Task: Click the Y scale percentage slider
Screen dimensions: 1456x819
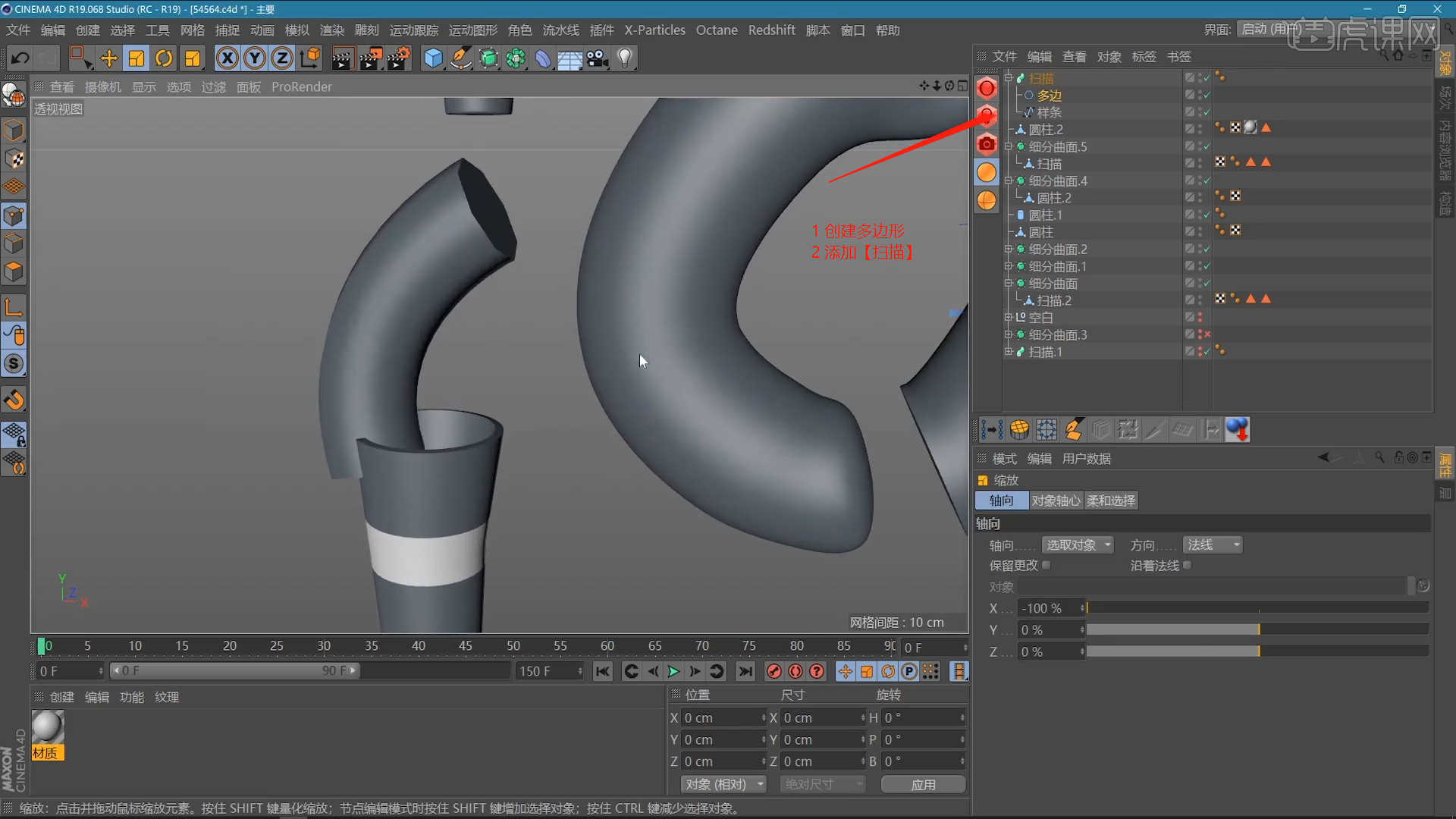Action: pyautogui.click(x=1257, y=630)
